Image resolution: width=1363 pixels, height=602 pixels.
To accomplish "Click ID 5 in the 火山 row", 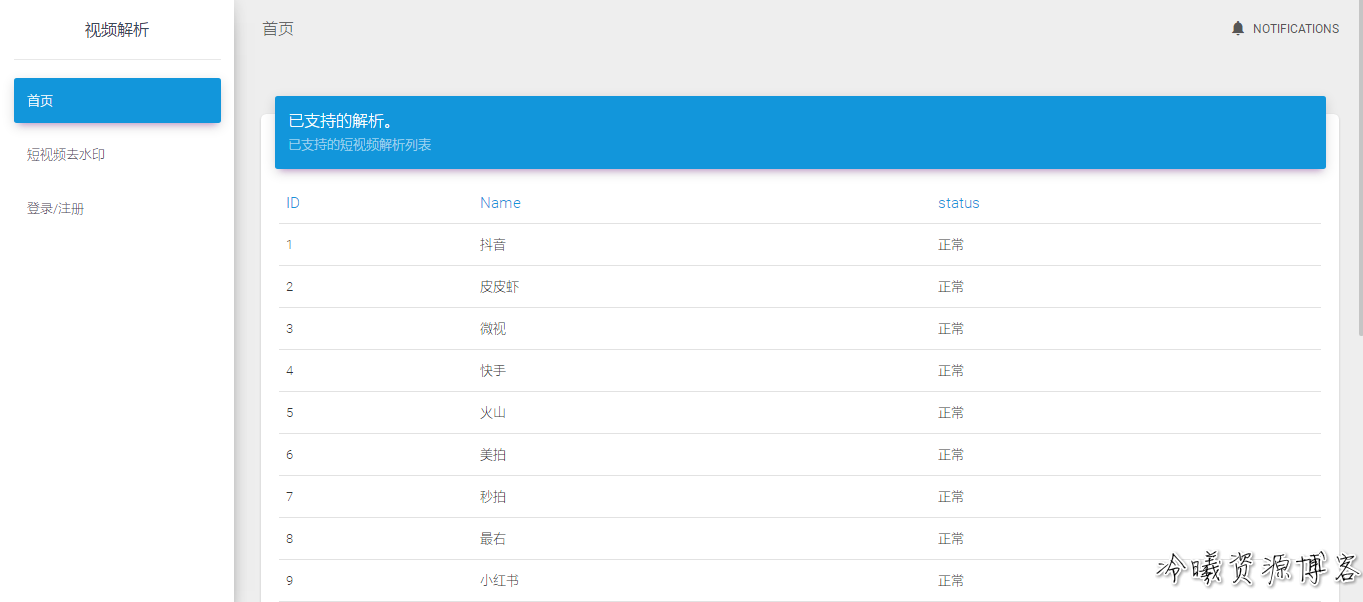I will [x=290, y=413].
